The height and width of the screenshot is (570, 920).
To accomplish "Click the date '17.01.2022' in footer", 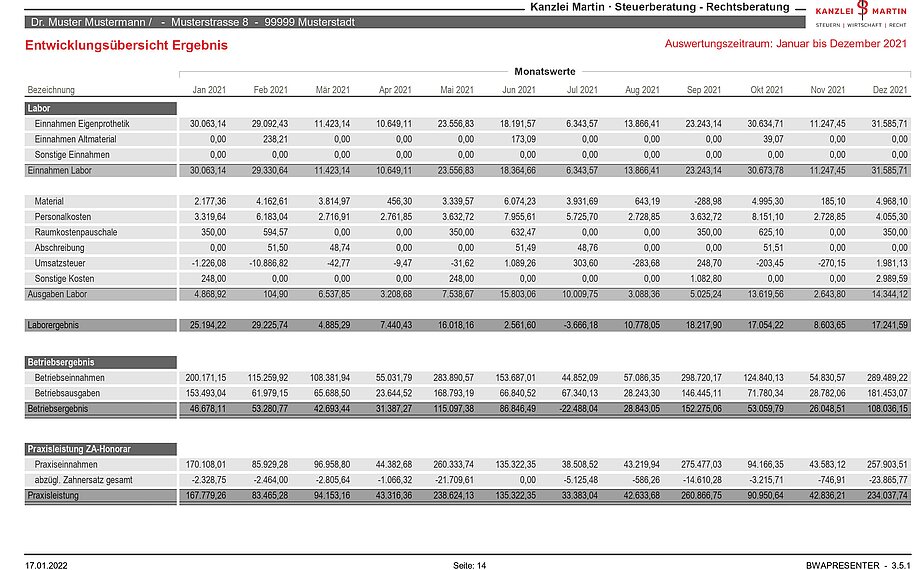I will 46,565.
